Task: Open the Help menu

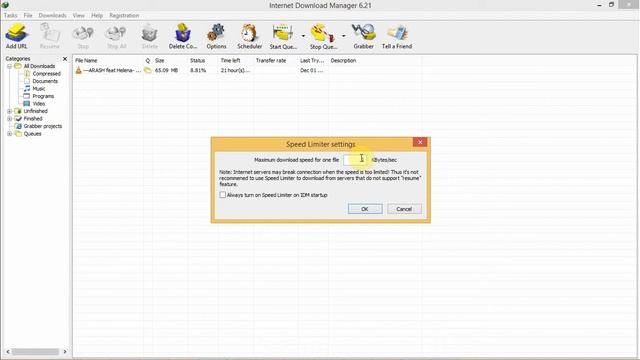Action: click(97, 16)
